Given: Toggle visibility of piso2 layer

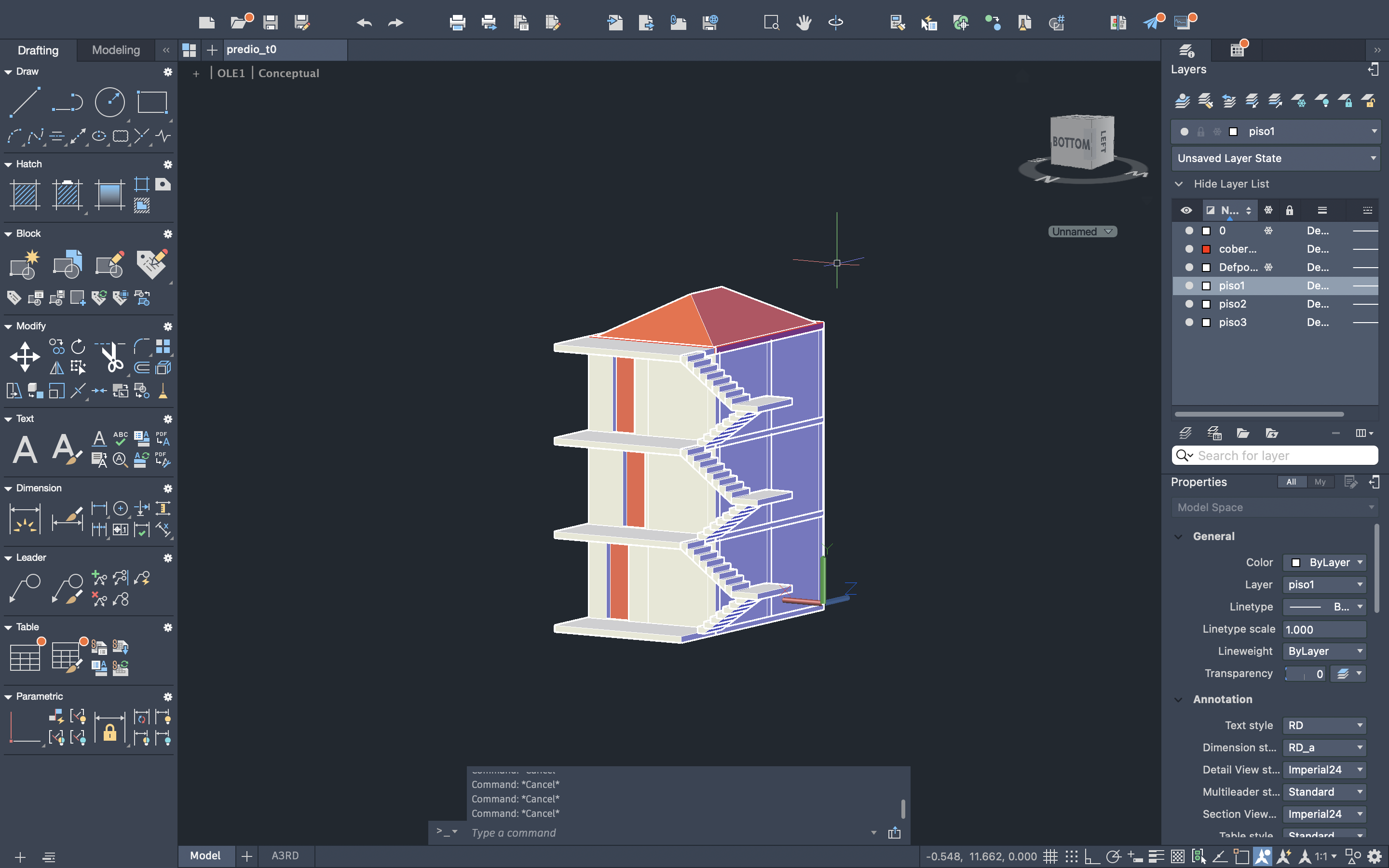Looking at the screenshot, I should click(x=1189, y=304).
